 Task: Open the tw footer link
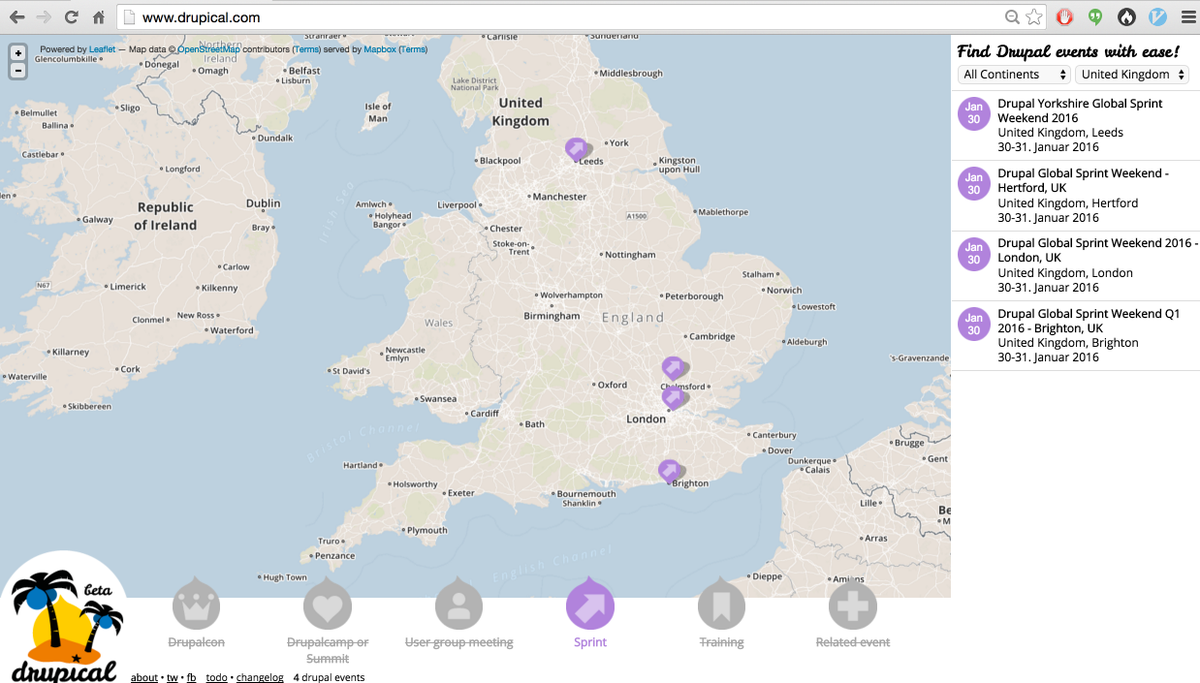coord(172,677)
